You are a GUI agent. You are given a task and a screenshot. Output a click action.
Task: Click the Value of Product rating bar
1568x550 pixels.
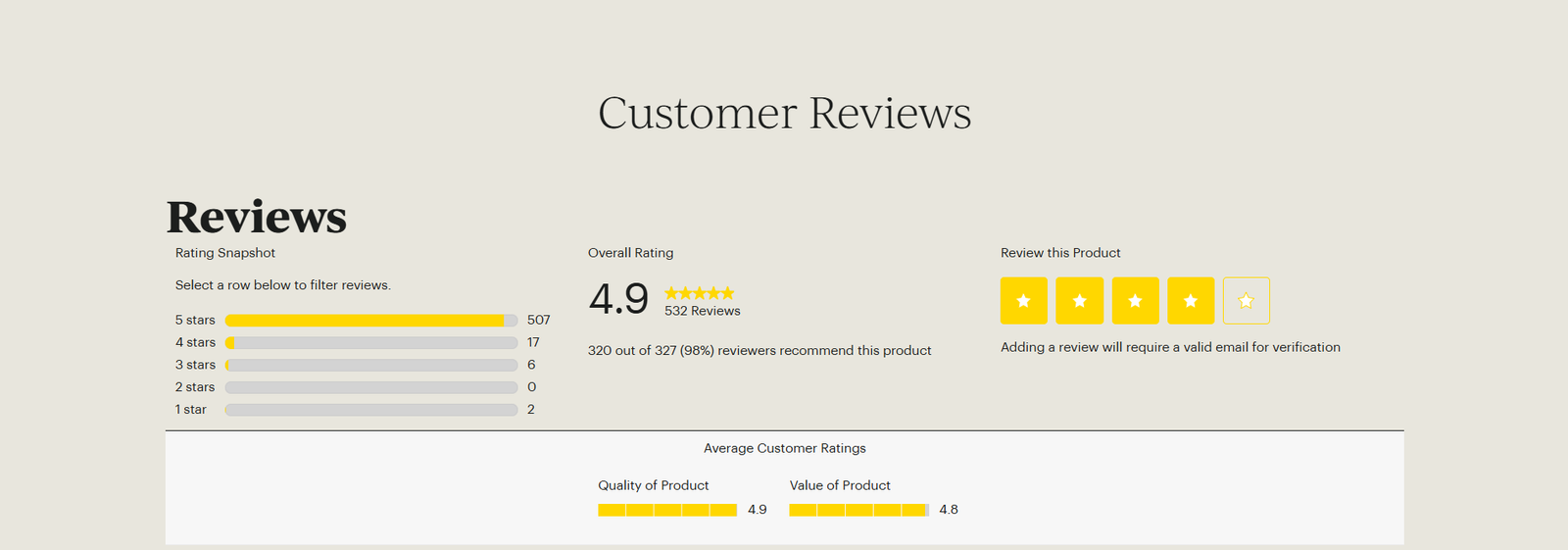coord(858,510)
